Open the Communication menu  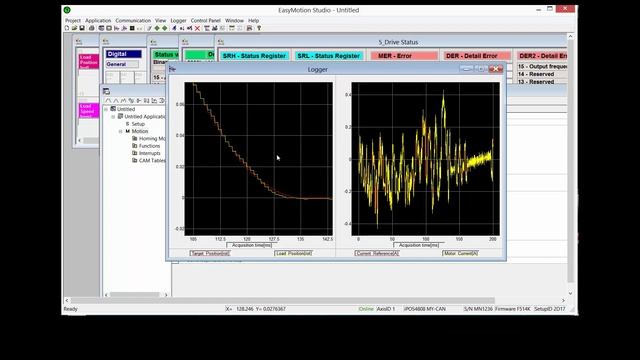pyautogui.click(x=133, y=20)
